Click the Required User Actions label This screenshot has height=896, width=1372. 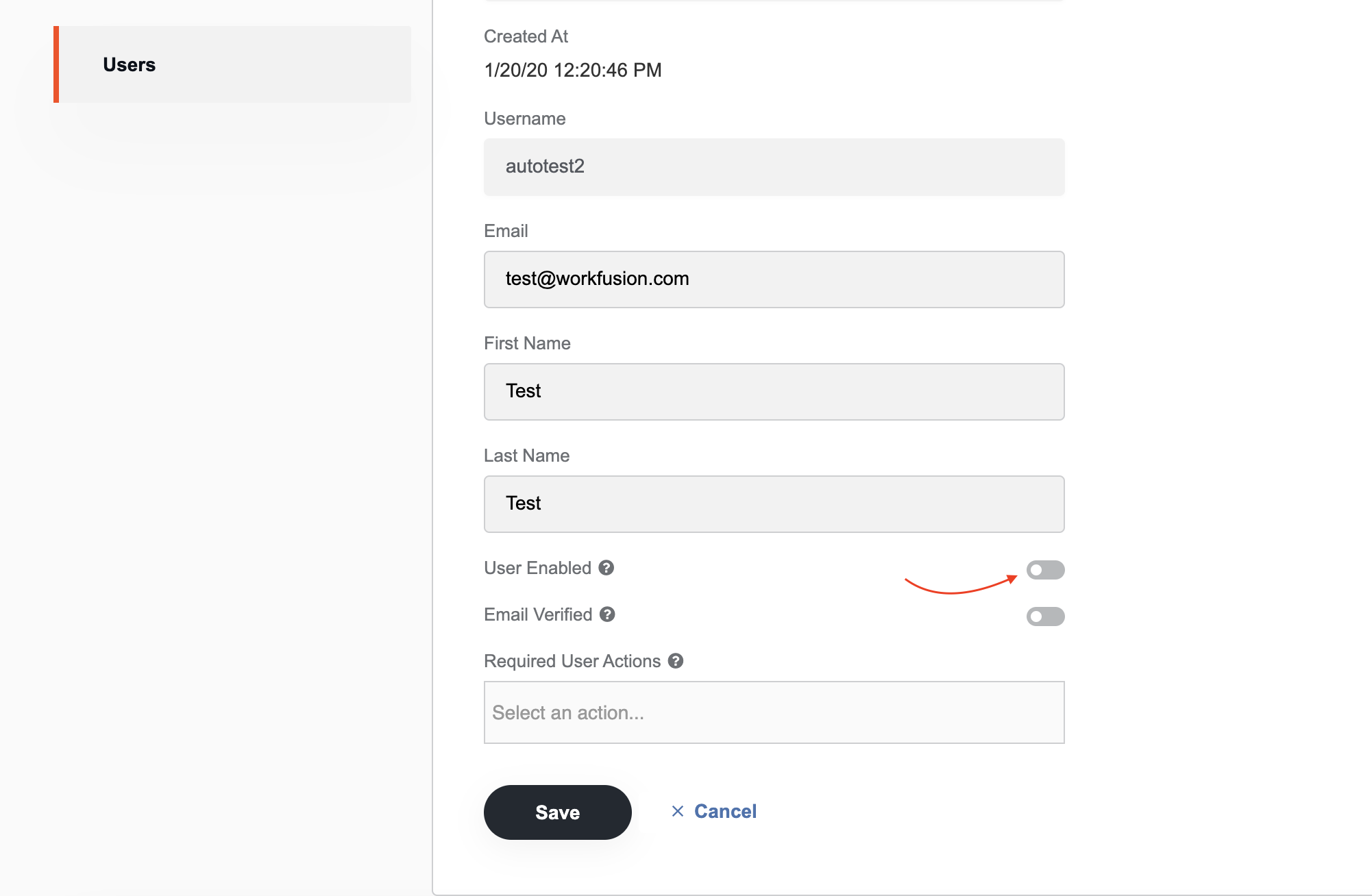coord(572,661)
